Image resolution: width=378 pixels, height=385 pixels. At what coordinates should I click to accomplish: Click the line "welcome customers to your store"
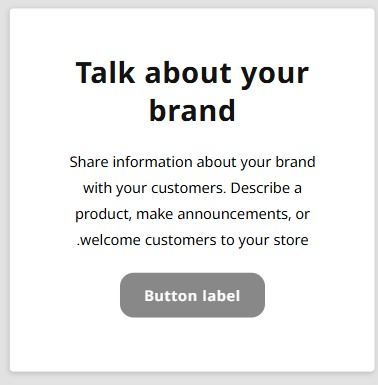coord(192,240)
